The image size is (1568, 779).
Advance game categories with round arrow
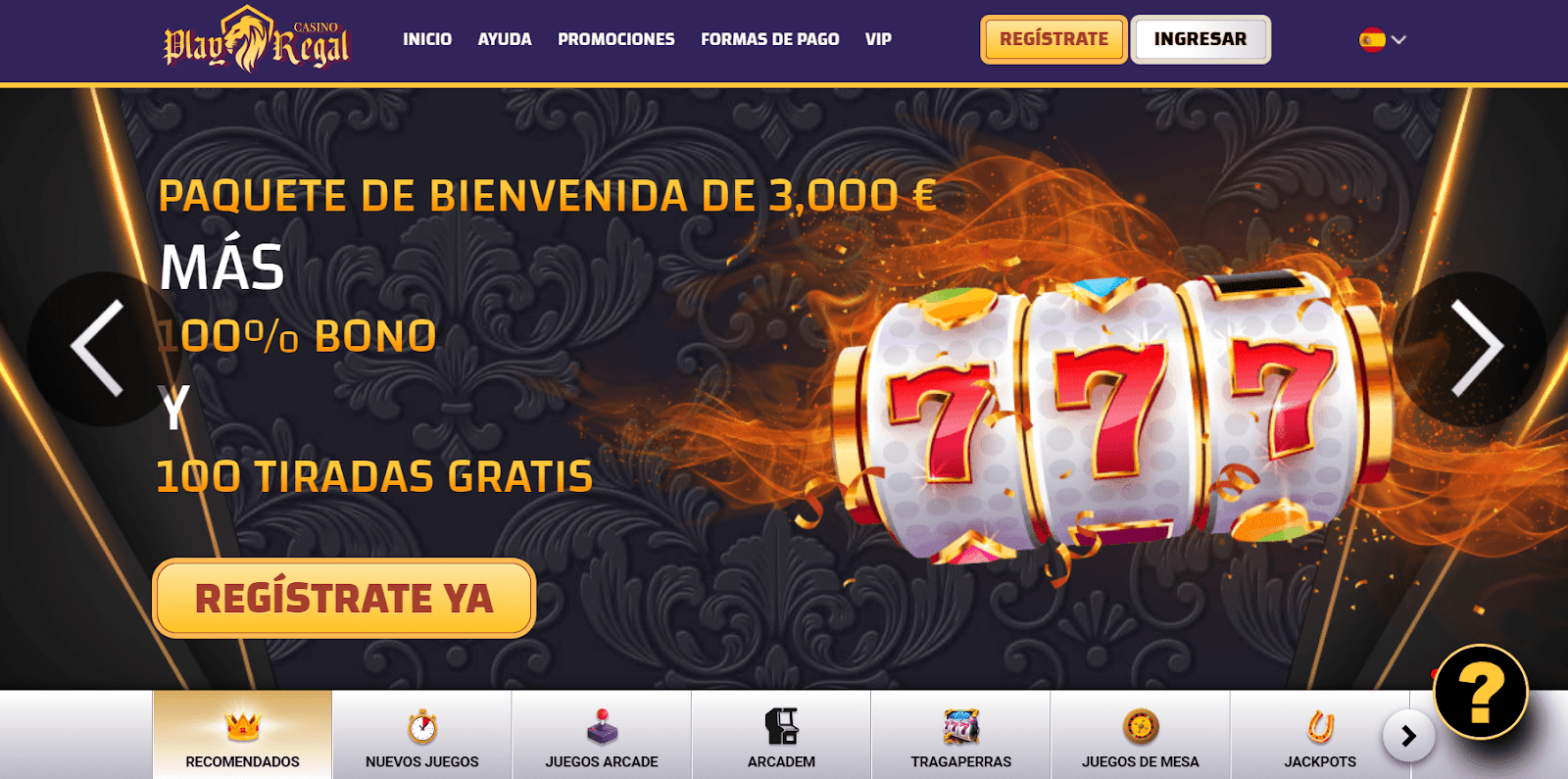1408,736
